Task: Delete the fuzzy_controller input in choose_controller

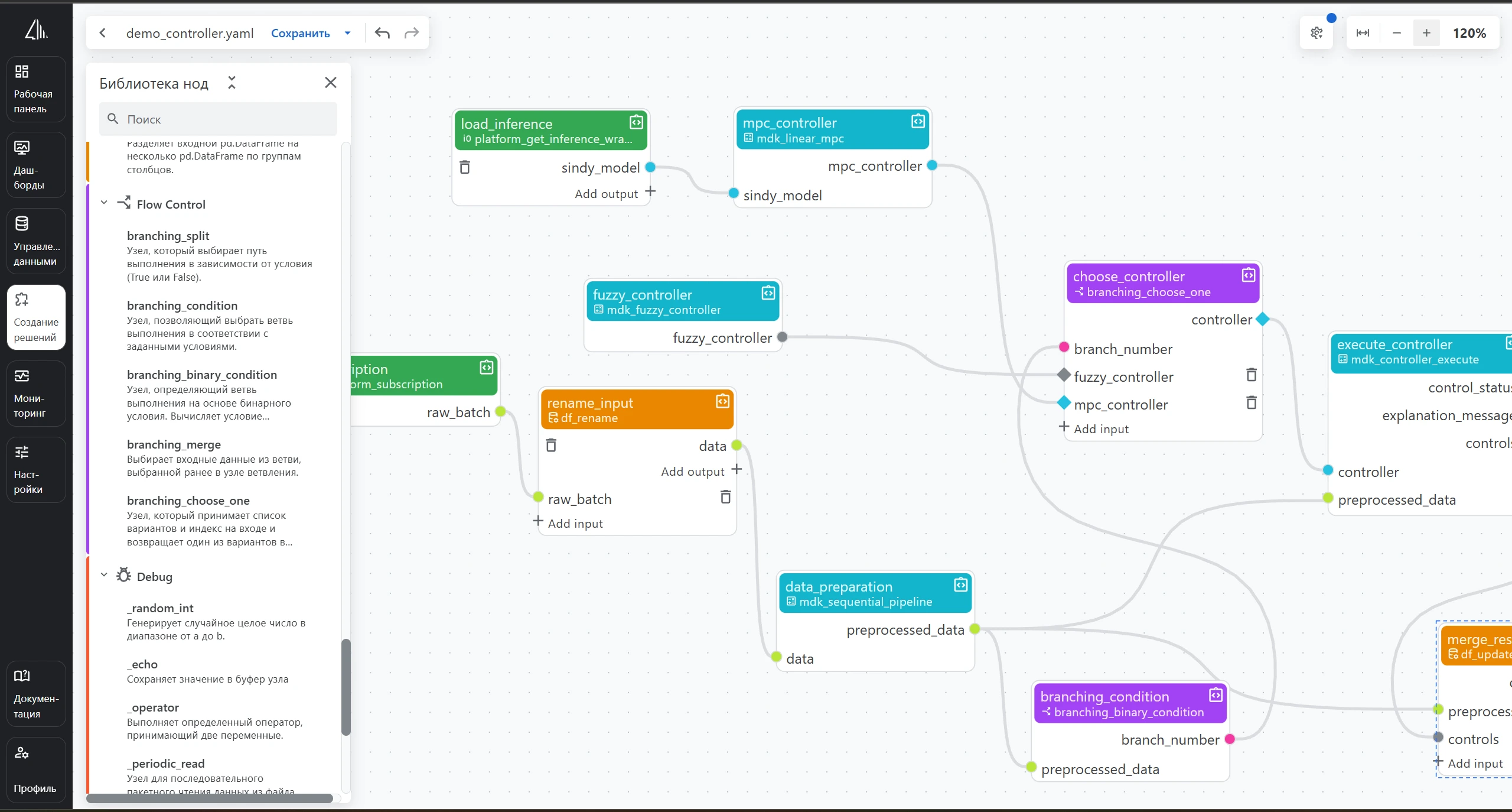Action: [x=1251, y=375]
